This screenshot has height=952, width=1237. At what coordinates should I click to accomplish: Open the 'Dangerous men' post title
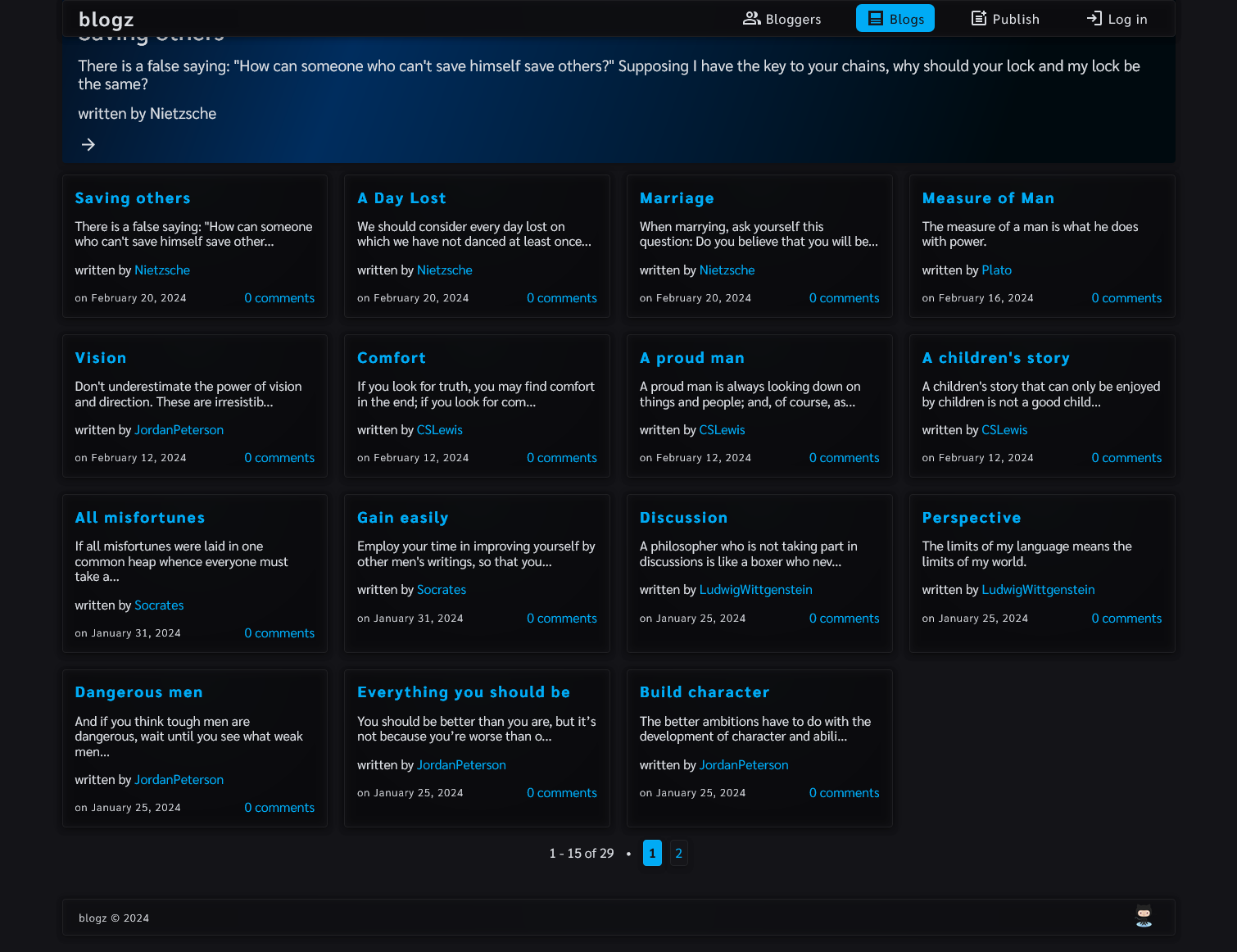138,692
